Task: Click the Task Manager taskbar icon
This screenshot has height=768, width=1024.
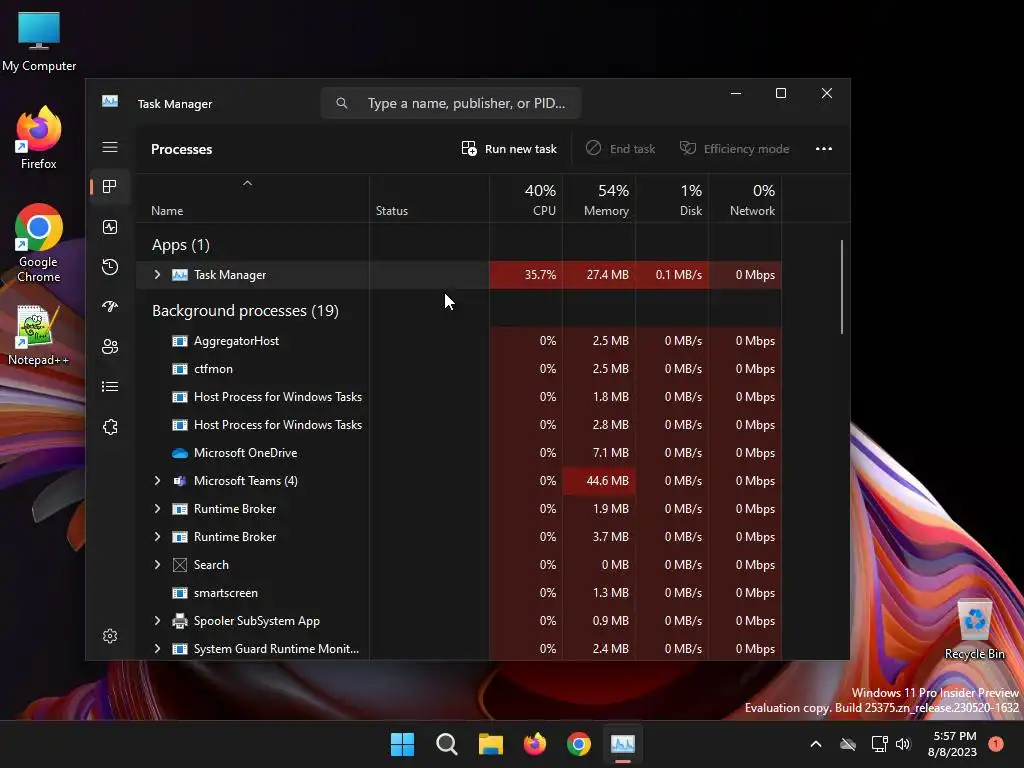Action: click(622, 744)
